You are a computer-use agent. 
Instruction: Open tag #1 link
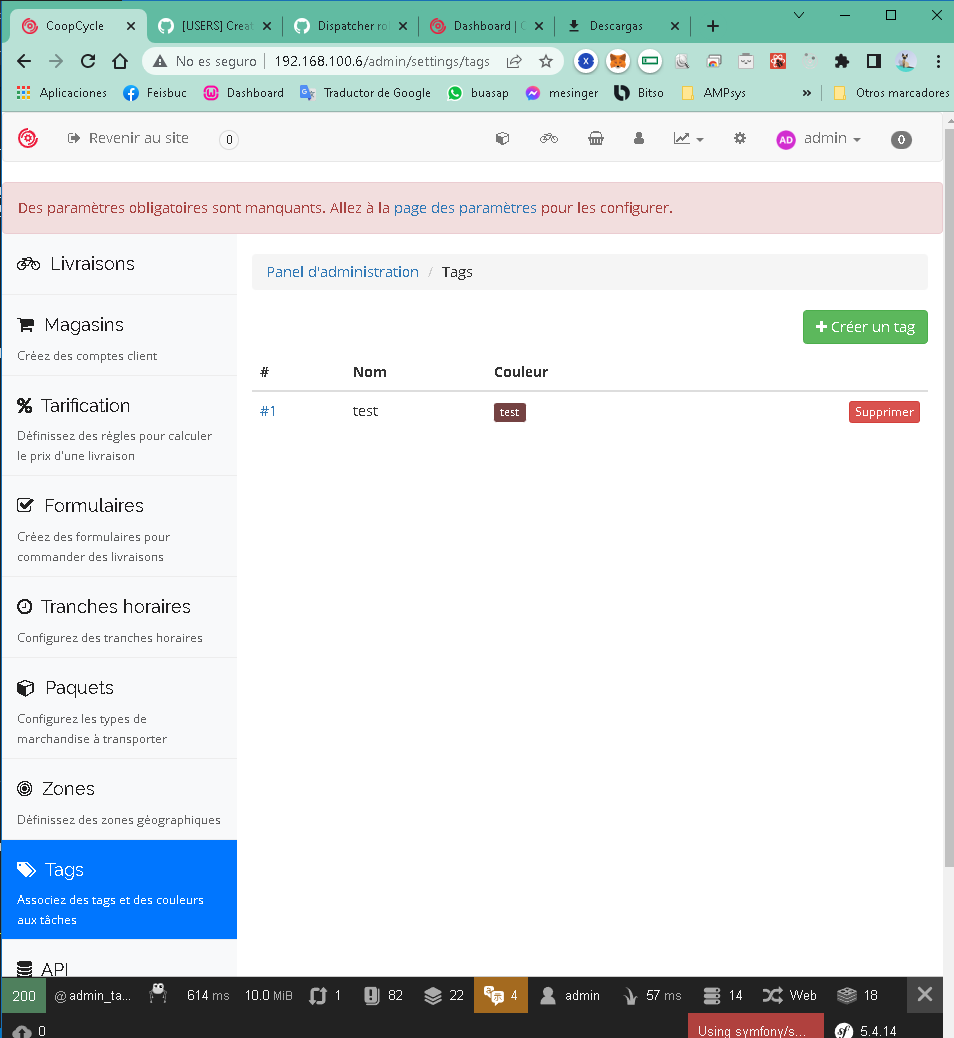point(267,411)
